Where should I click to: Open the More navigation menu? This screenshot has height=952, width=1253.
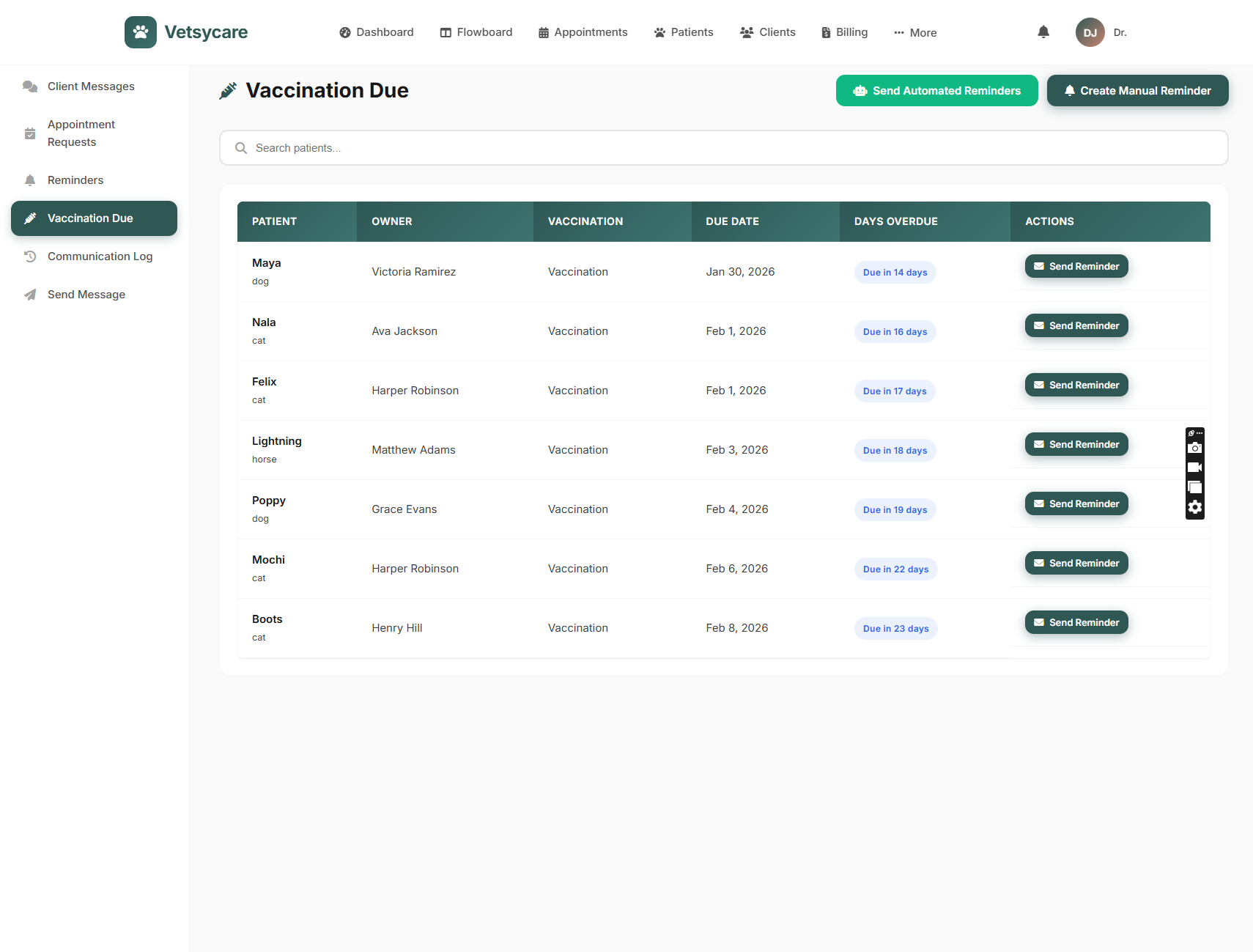[915, 32]
